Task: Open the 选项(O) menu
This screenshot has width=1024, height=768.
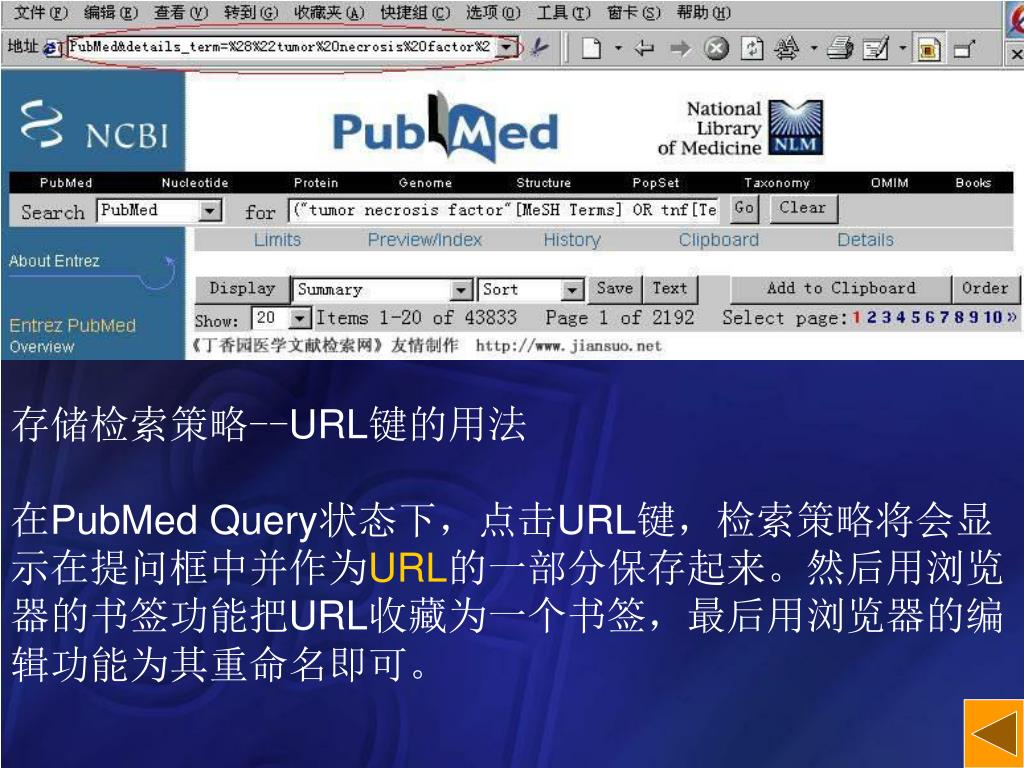Action: [x=493, y=12]
